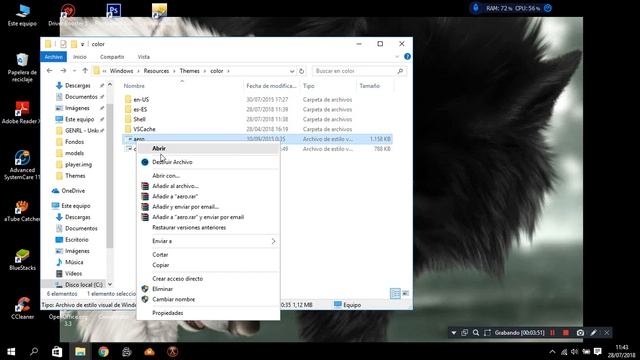The width and height of the screenshot is (640, 360).
Task: Open the Compartir ribbon tab
Action: pos(112,57)
